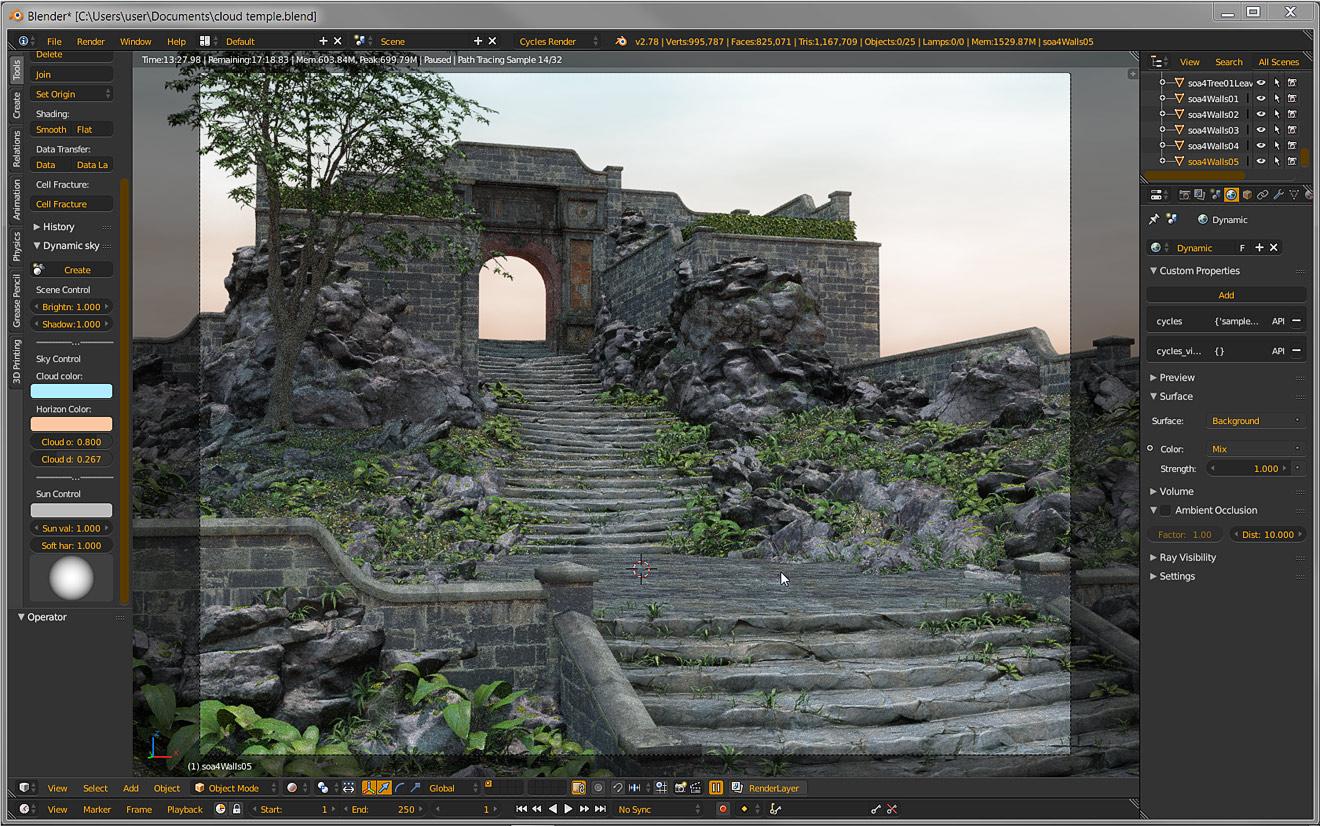Click the Constraints chain-link icon in properties

1262,194
